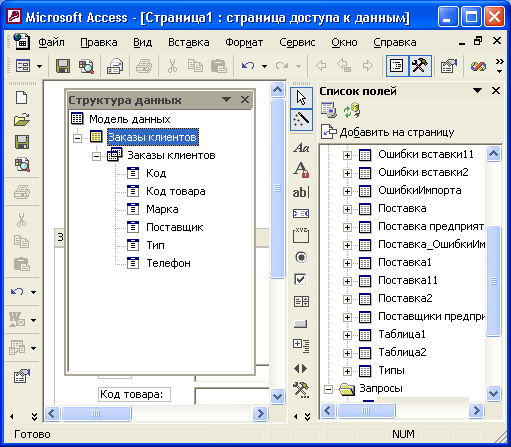The width and height of the screenshot is (511, 447).
Task: Select the Option Button tool
Action: pyautogui.click(x=301, y=257)
